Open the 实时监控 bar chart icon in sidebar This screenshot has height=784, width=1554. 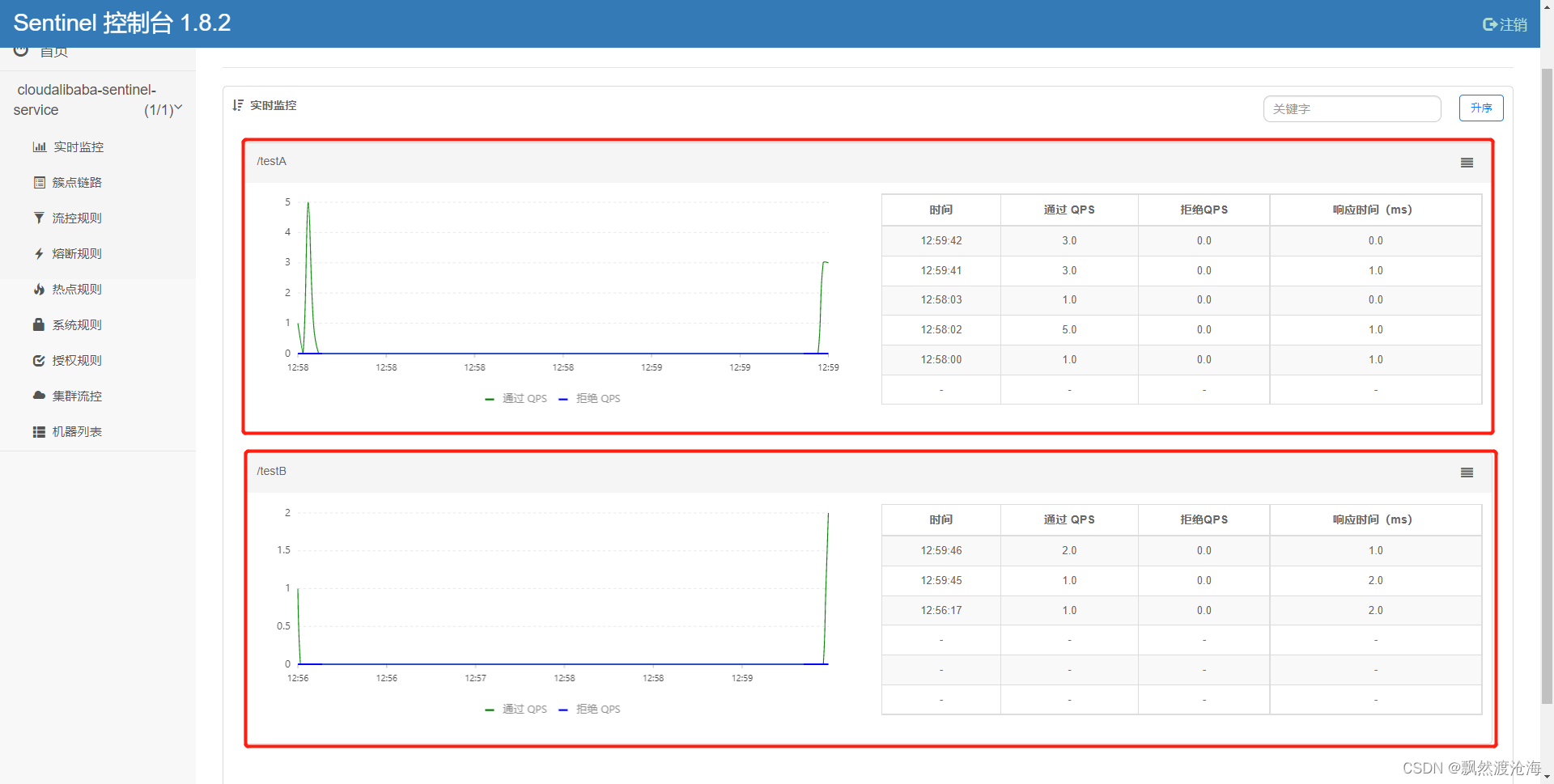coord(39,147)
